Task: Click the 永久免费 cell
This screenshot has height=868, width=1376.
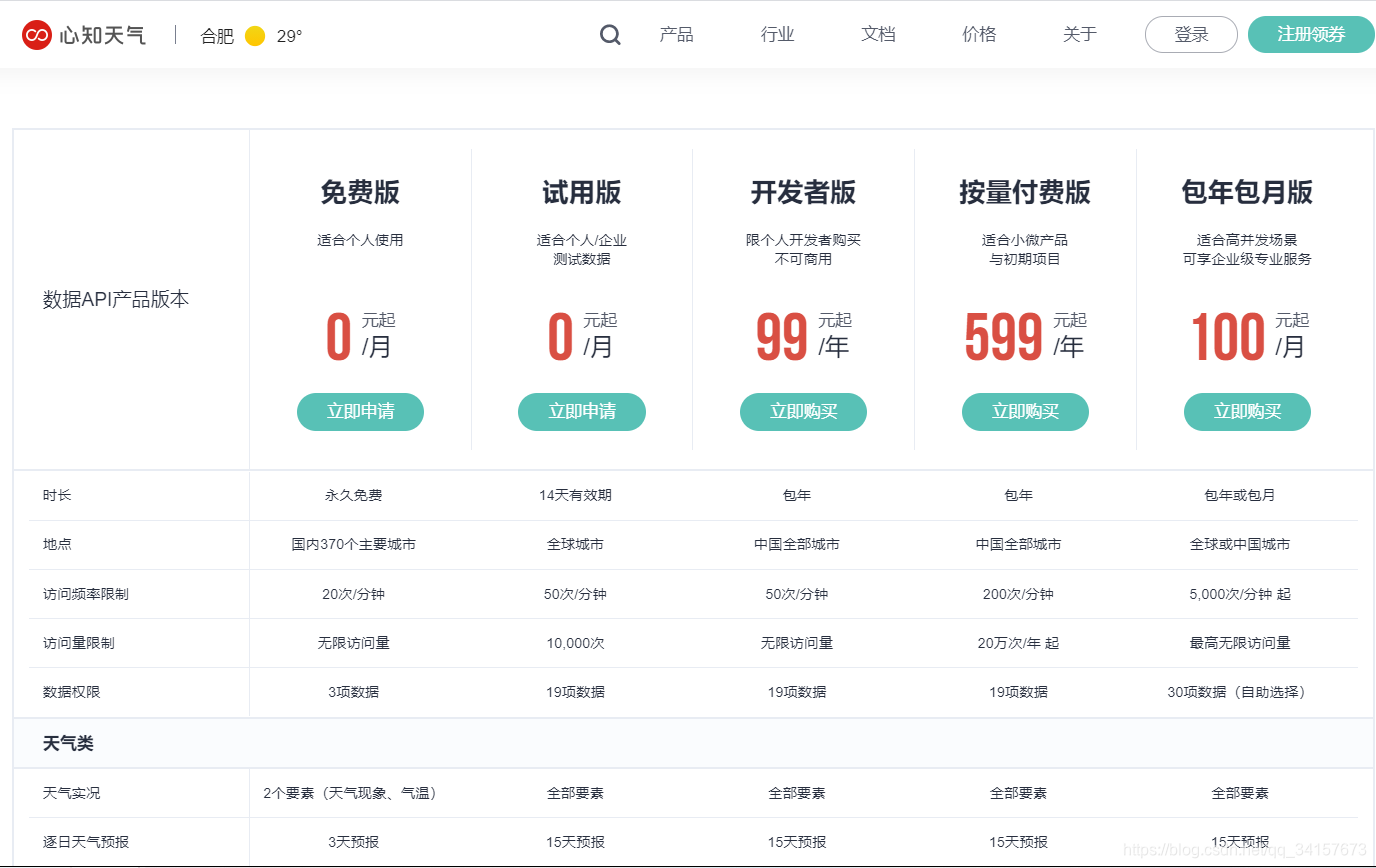Action: 353,495
